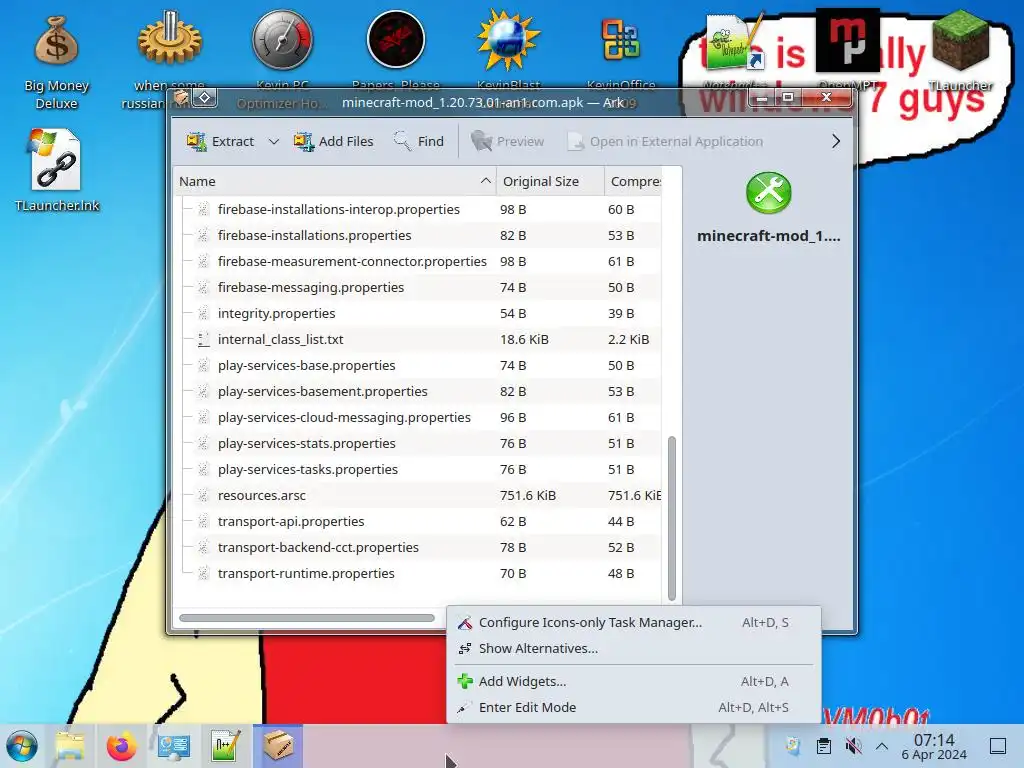This screenshot has height=768, width=1024.
Task: Click Open in External Application
Action: pyautogui.click(x=665, y=141)
